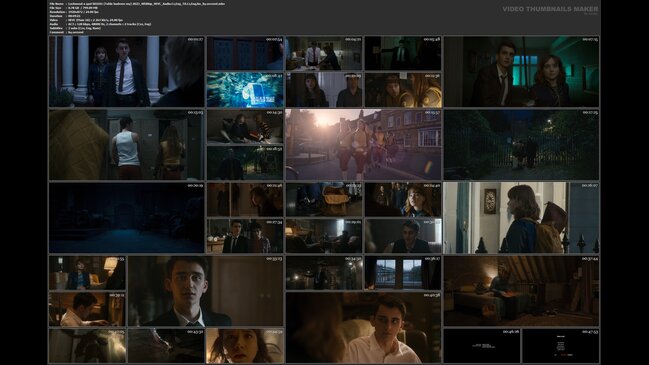649x365 pixels.
Task: Open bottom-left misty figure frame
Action: 87,346
